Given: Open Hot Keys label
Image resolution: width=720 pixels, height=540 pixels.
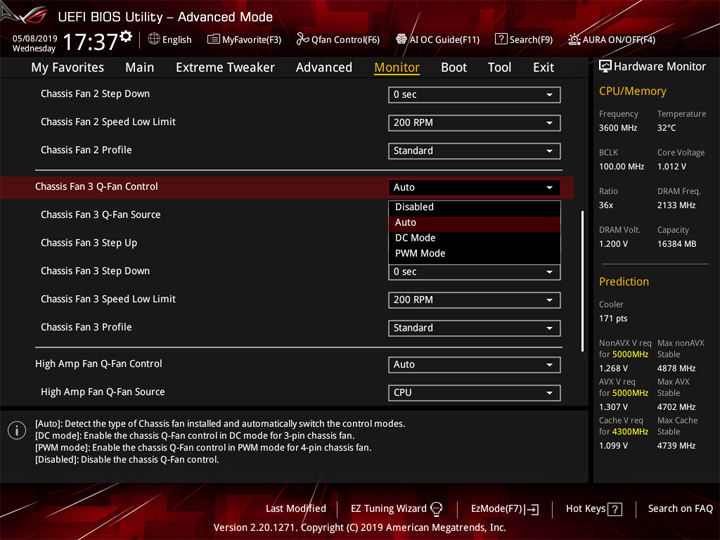Looking at the screenshot, I should (585, 509).
